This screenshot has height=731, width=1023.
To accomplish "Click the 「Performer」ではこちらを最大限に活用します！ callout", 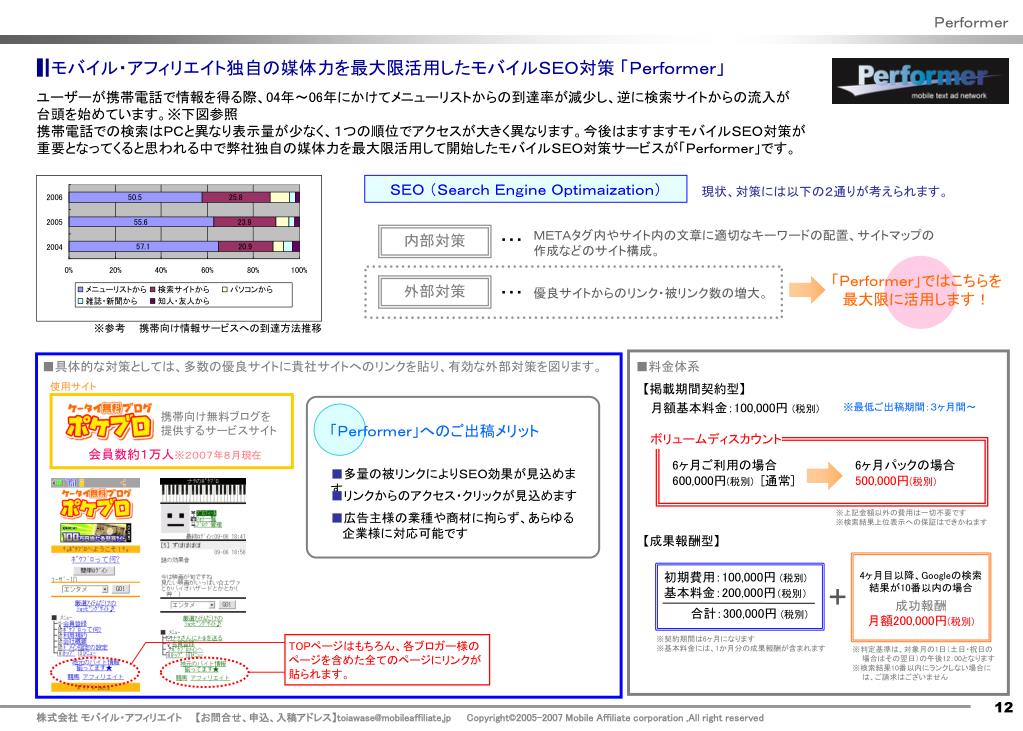I will click(x=915, y=290).
